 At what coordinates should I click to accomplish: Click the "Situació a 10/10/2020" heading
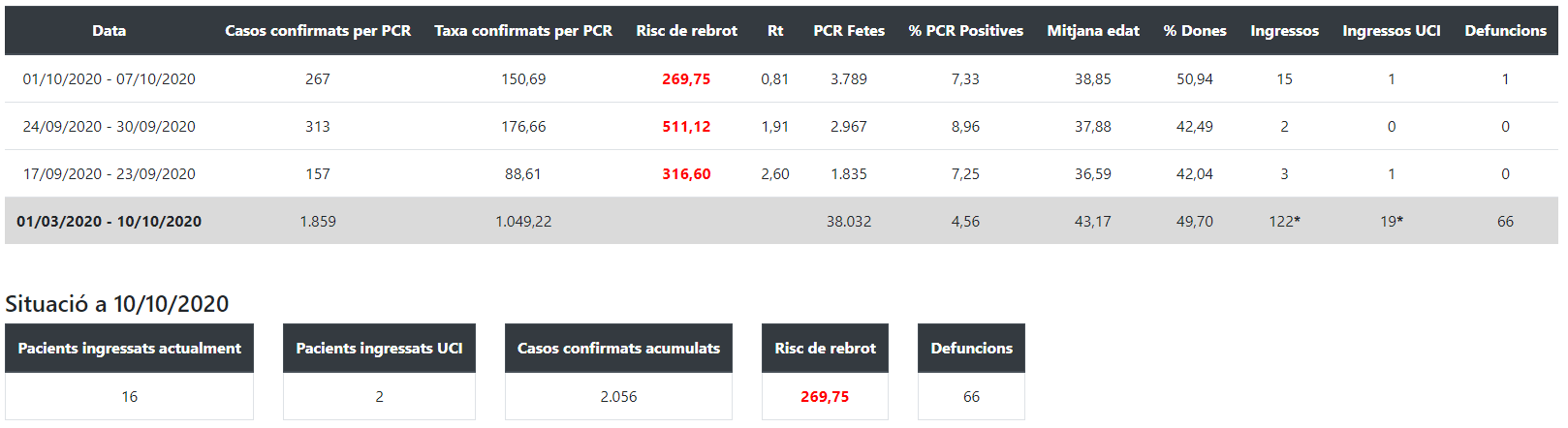click(117, 304)
